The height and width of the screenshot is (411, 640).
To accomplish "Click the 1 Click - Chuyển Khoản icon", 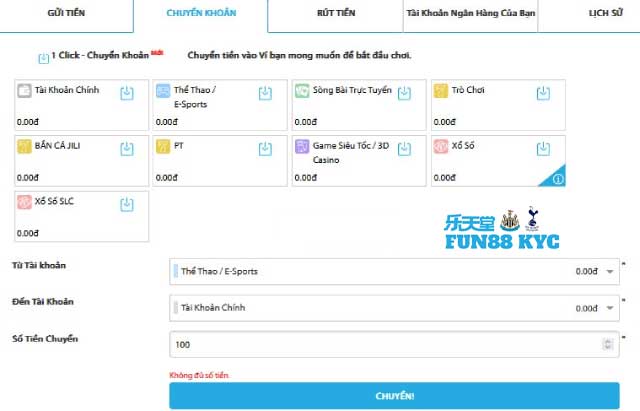I will 43,58.
